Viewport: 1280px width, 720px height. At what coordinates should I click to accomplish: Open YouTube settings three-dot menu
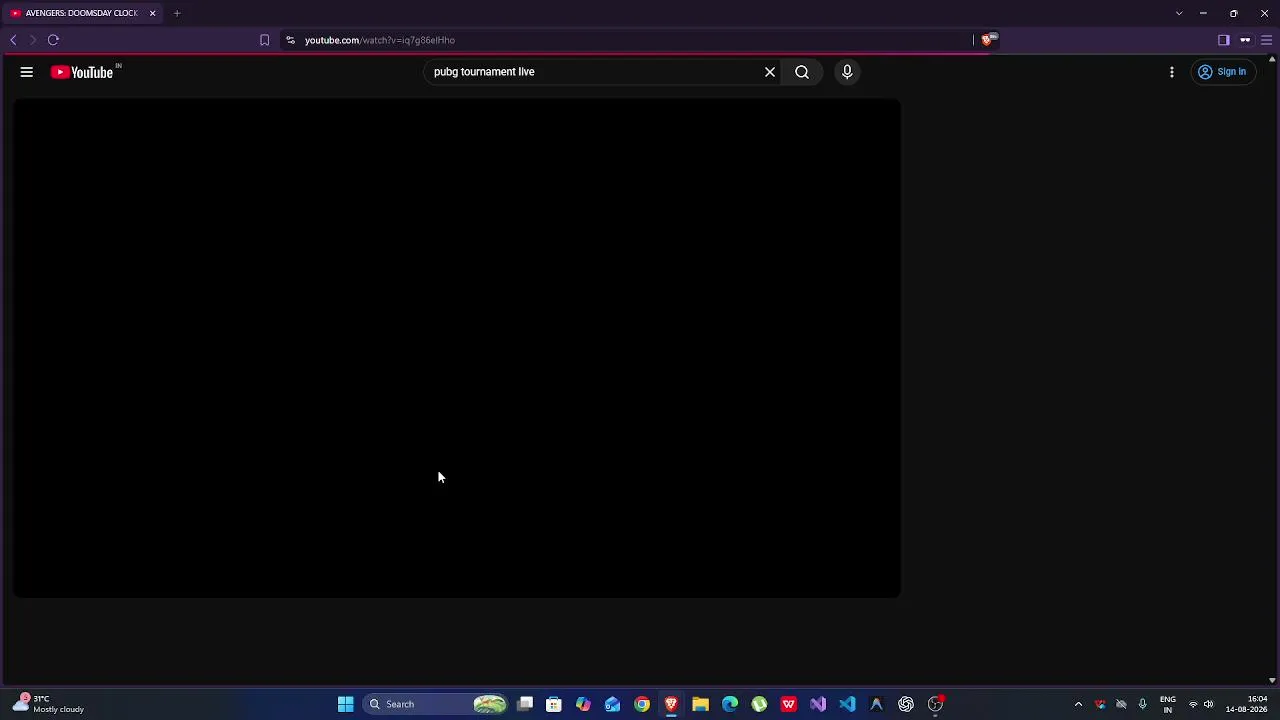pyautogui.click(x=1172, y=72)
